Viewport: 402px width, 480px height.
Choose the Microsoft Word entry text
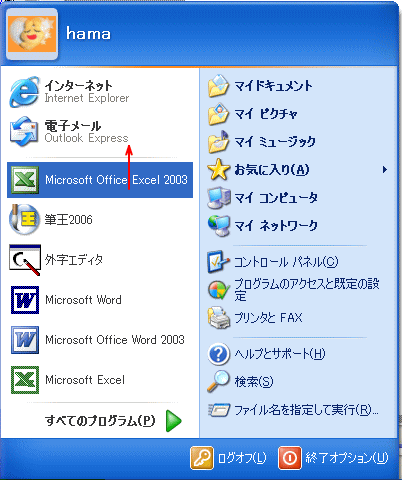[x=83, y=300]
